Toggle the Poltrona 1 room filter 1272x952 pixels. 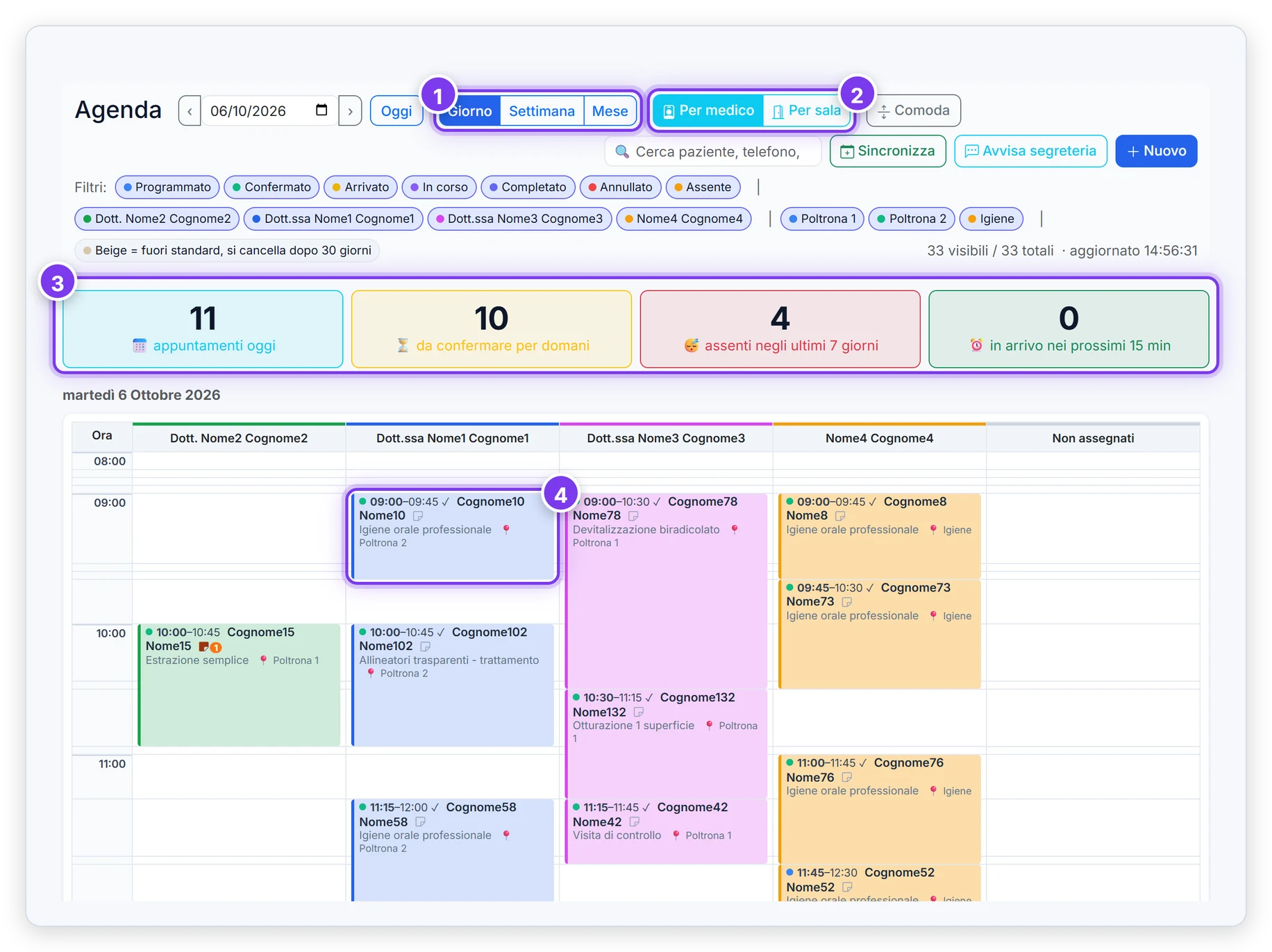[x=822, y=219]
